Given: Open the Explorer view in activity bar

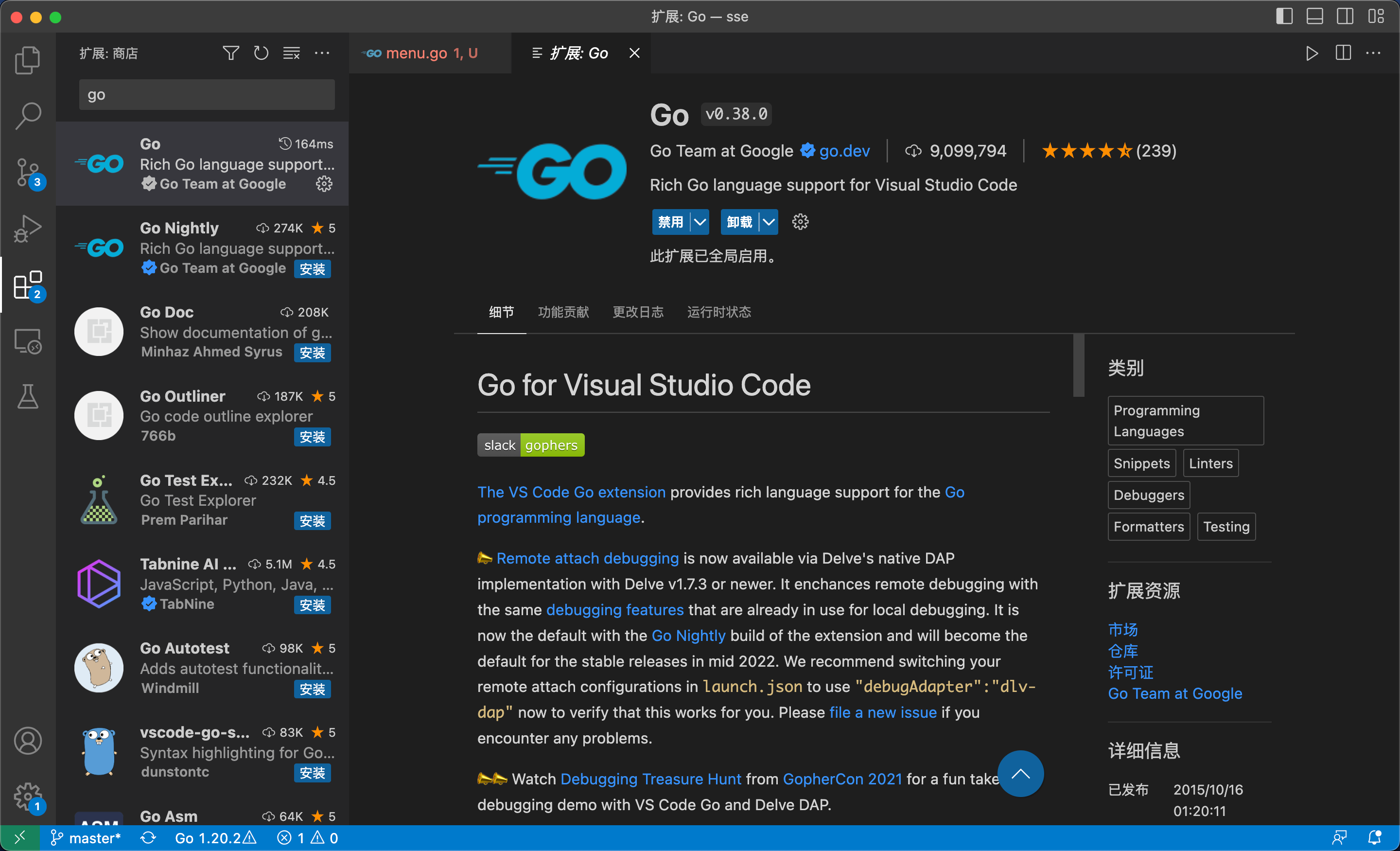Looking at the screenshot, I should [27, 60].
